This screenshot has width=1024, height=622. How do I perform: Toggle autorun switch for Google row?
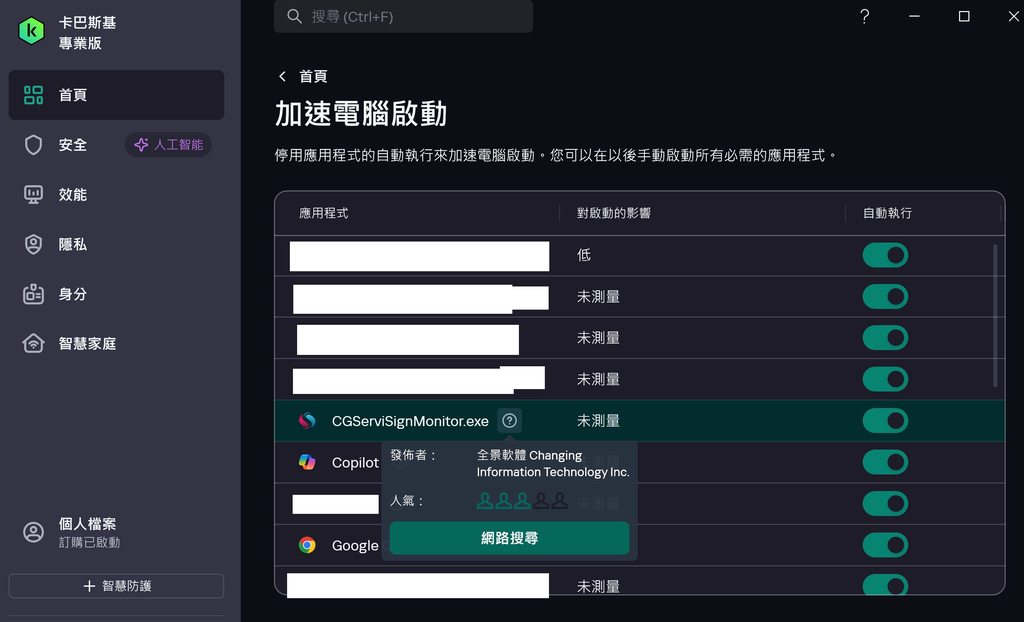885,545
